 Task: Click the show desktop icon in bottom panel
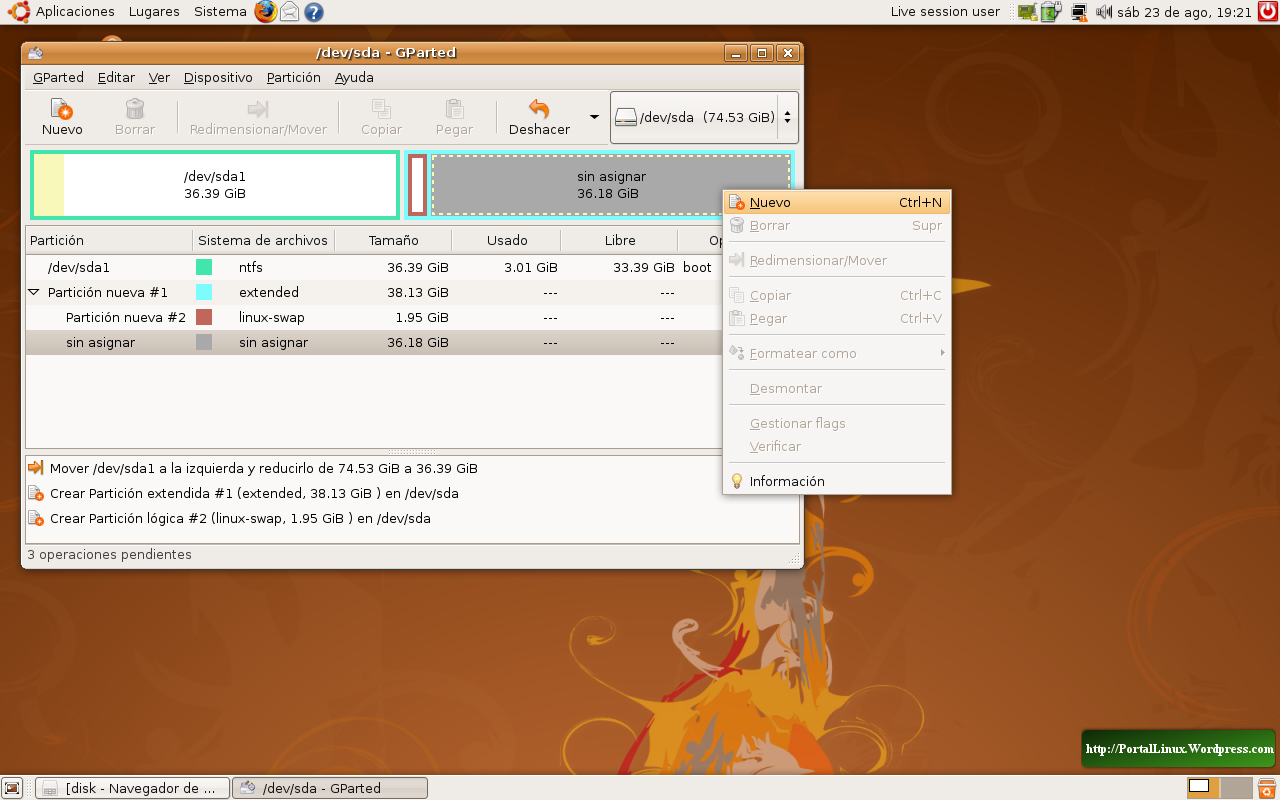pyautogui.click(x=13, y=788)
